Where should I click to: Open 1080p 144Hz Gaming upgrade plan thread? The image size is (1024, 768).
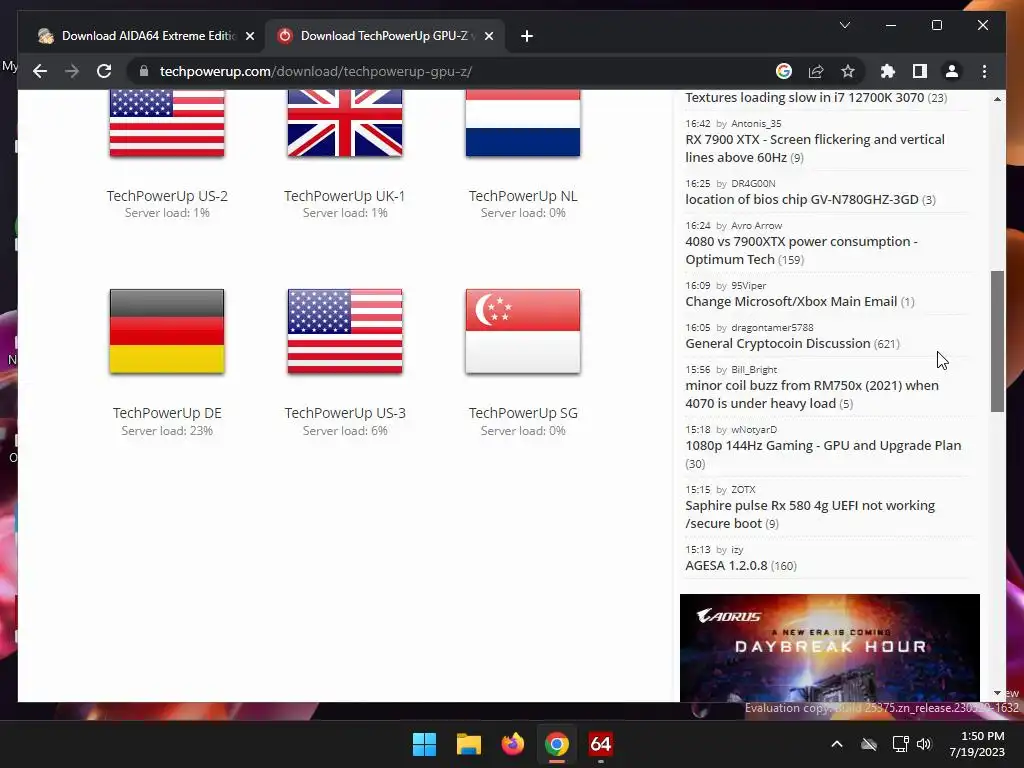[x=823, y=445]
